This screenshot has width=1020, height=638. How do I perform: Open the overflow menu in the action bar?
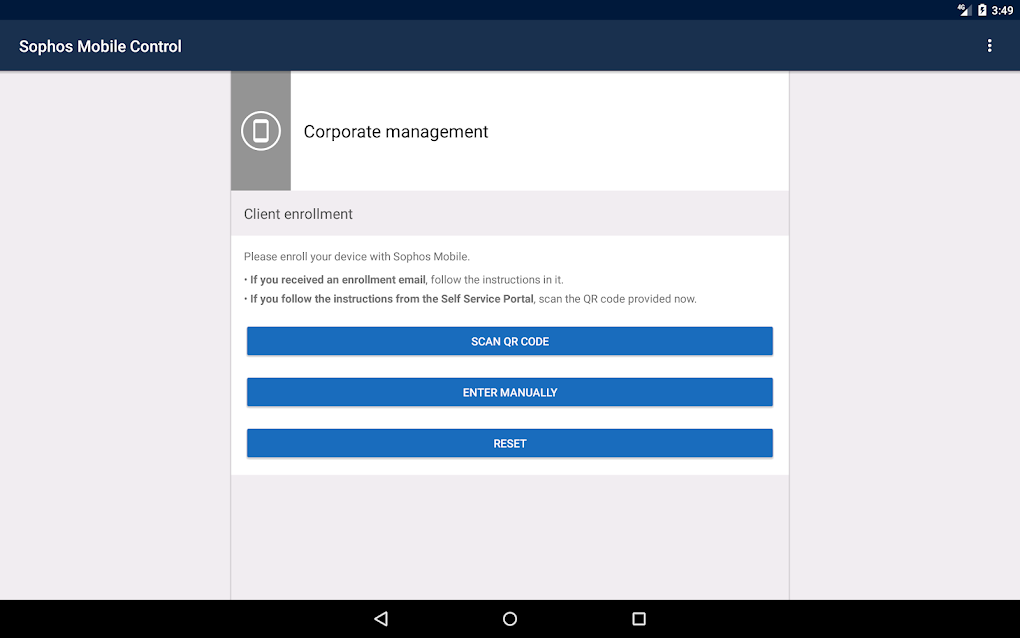pyautogui.click(x=989, y=45)
